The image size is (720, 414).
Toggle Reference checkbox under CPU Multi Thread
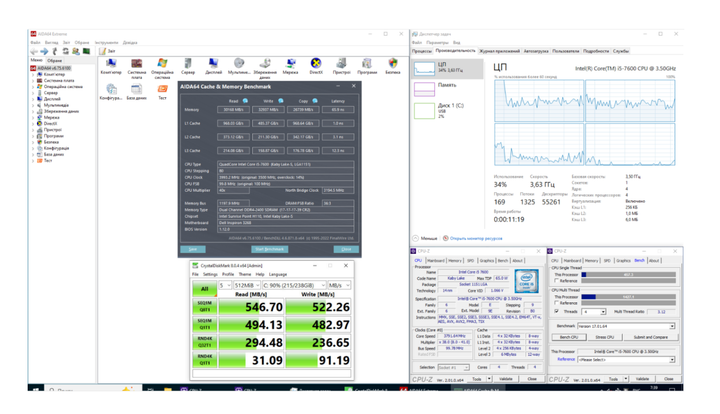pyautogui.click(x=557, y=303)
